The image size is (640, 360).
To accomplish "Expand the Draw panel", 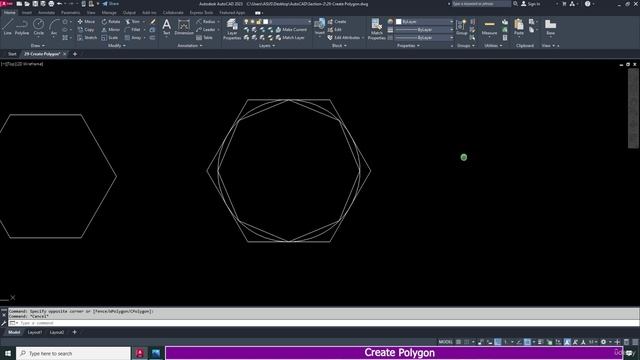I will (x=38, y=46).
